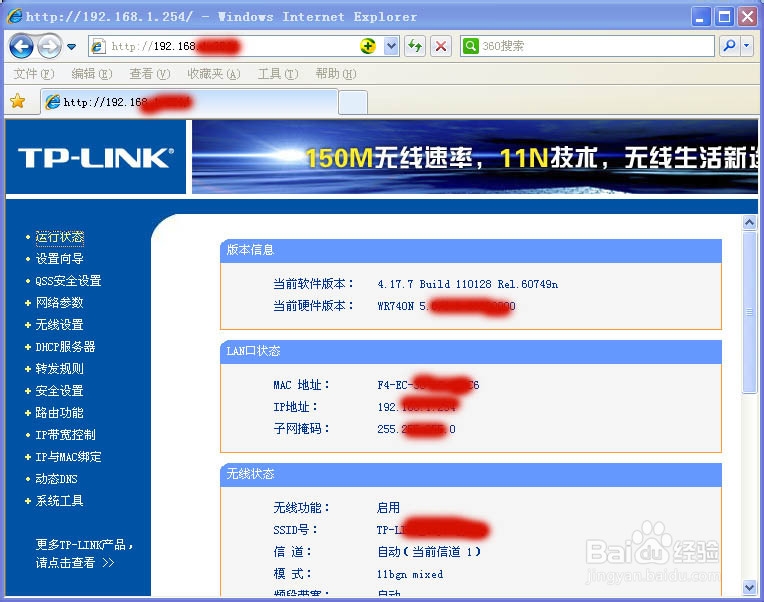Click the green plus icon in address bar
The image size is (764, 602).
368,46
